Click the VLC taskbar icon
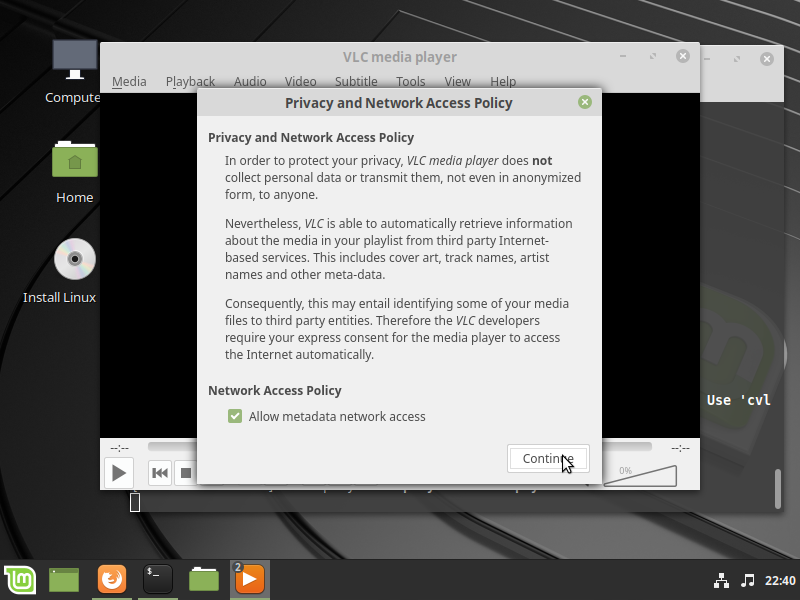 250,580
